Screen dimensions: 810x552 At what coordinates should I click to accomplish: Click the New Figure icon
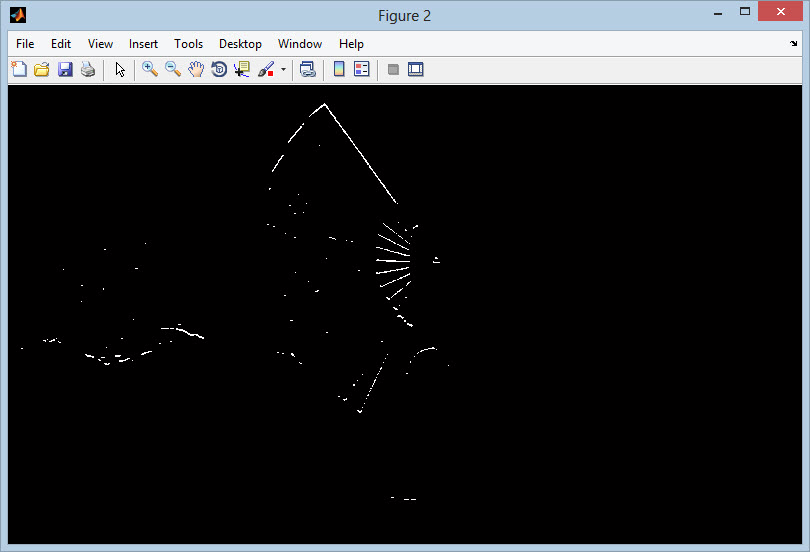(19, 69)
